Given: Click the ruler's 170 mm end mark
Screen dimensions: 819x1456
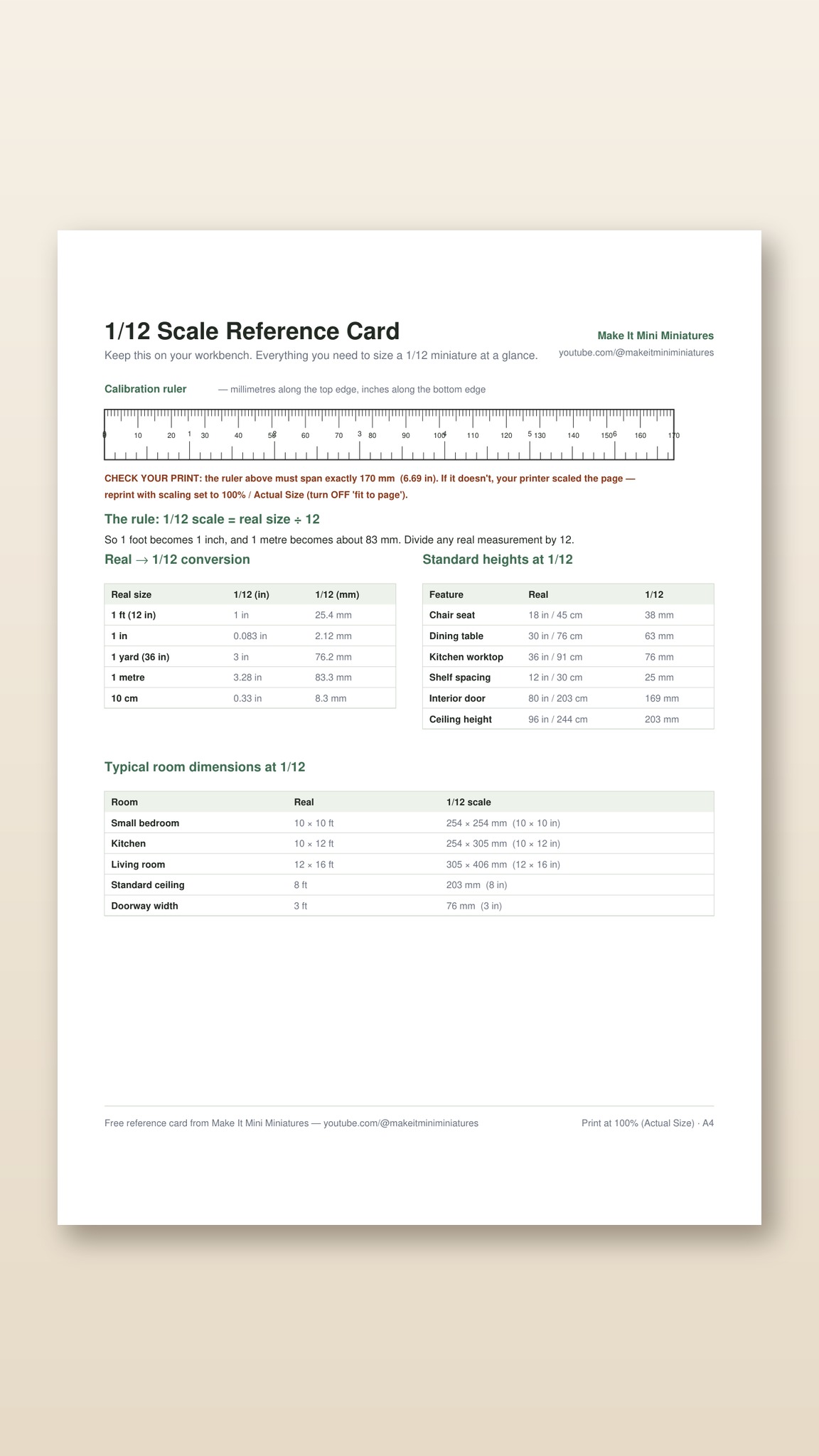Looking at the screenshot, I should [673, 435].
